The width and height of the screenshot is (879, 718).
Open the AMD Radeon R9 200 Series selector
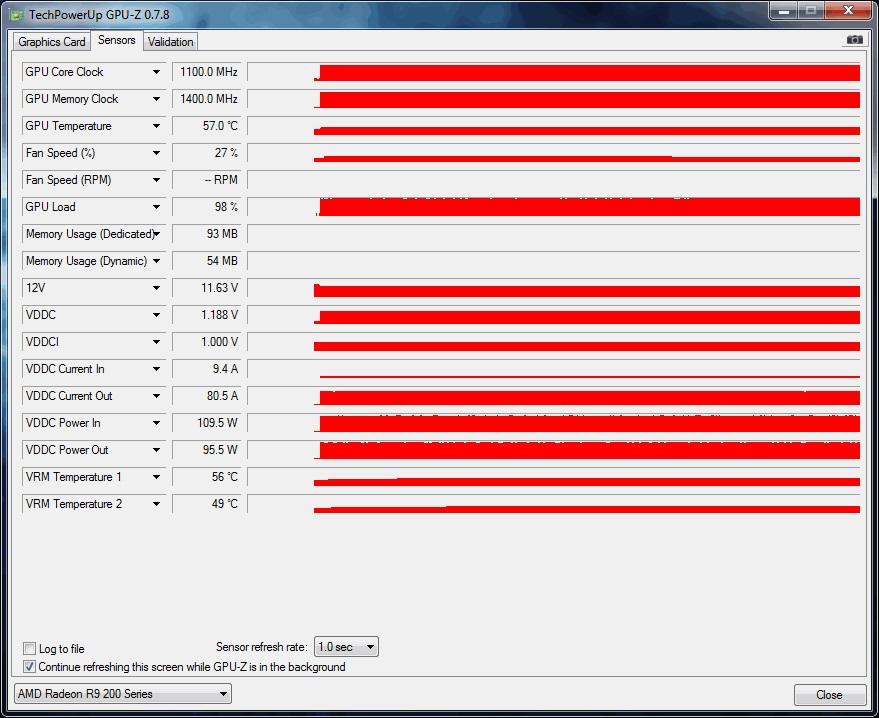123,694
